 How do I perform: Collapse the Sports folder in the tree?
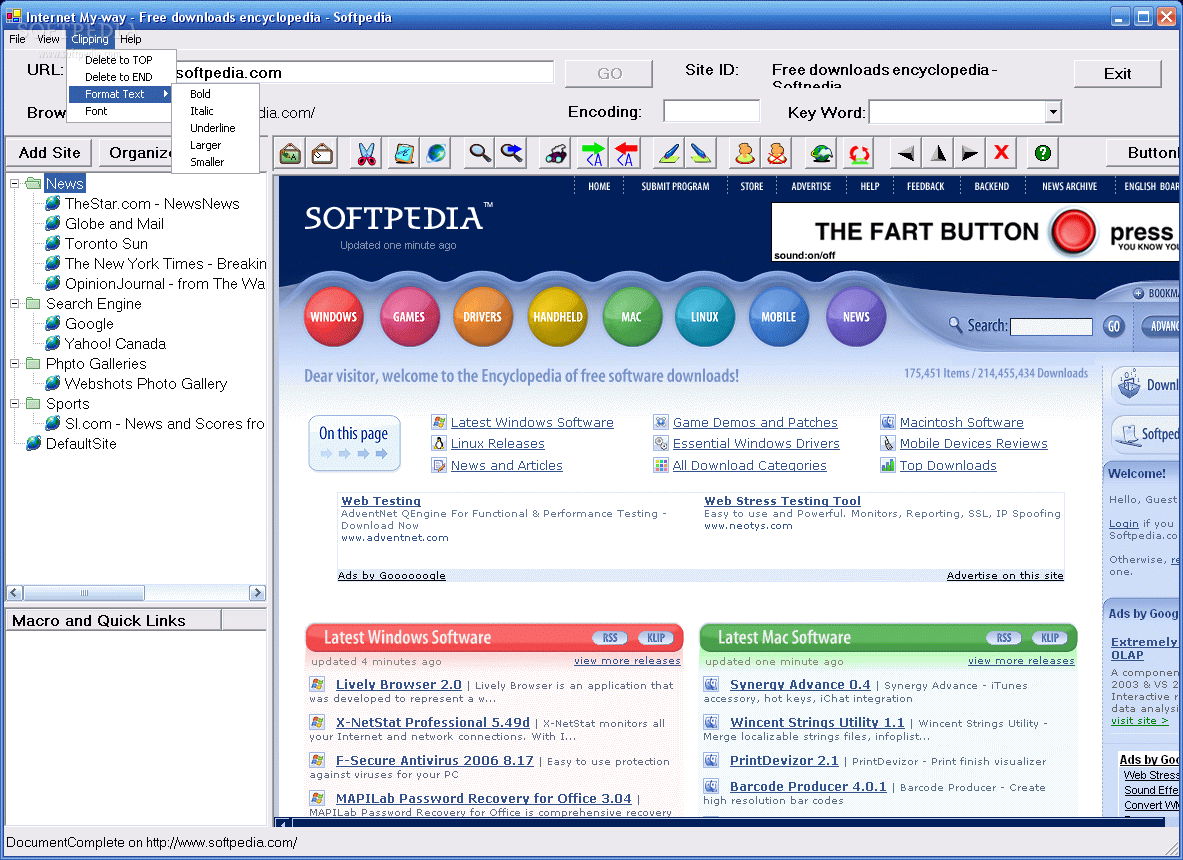pos(14,404)
